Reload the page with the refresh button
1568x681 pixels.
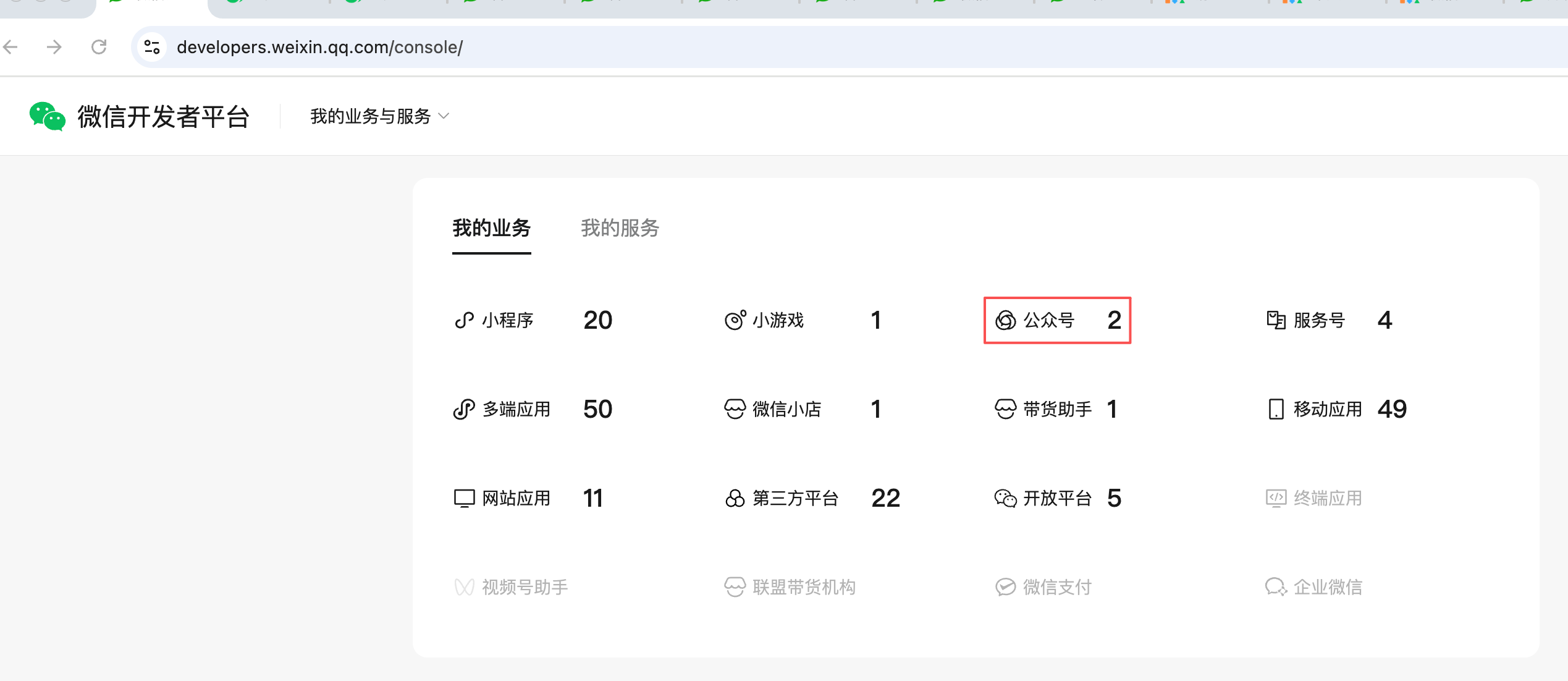point(99,47)
